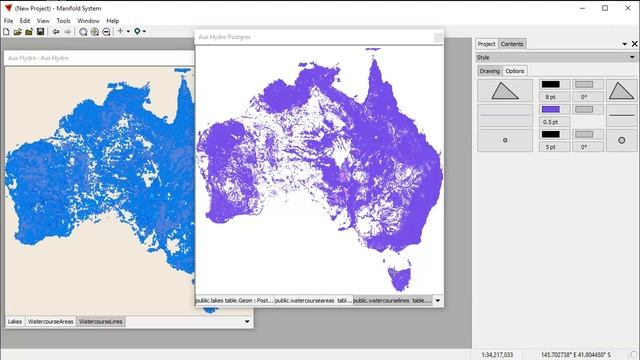640x360 pixels.
Task: Click the Zoom In magnifier icon
Action: (95, 31)
